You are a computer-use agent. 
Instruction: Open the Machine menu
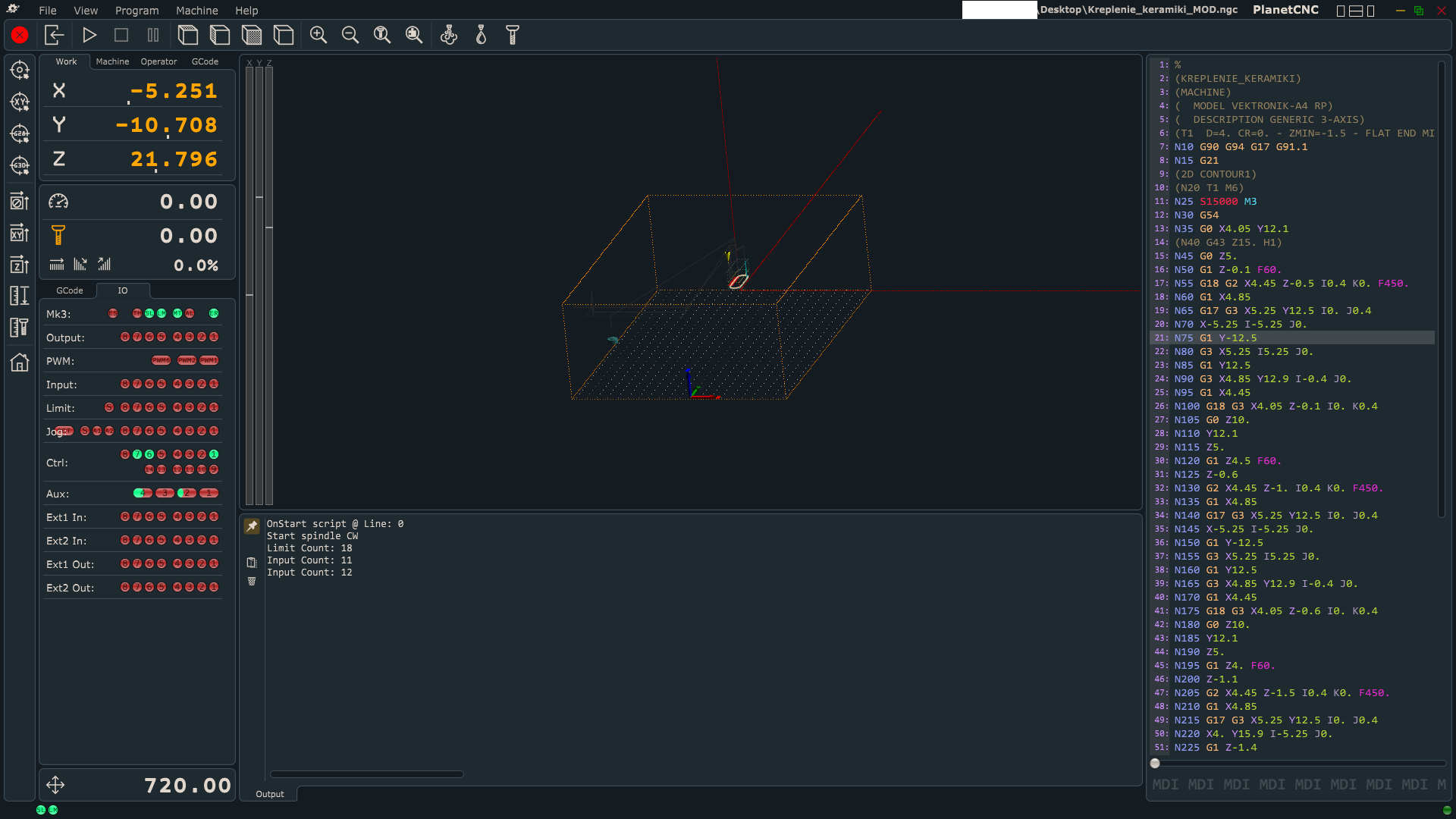(196, 11)
